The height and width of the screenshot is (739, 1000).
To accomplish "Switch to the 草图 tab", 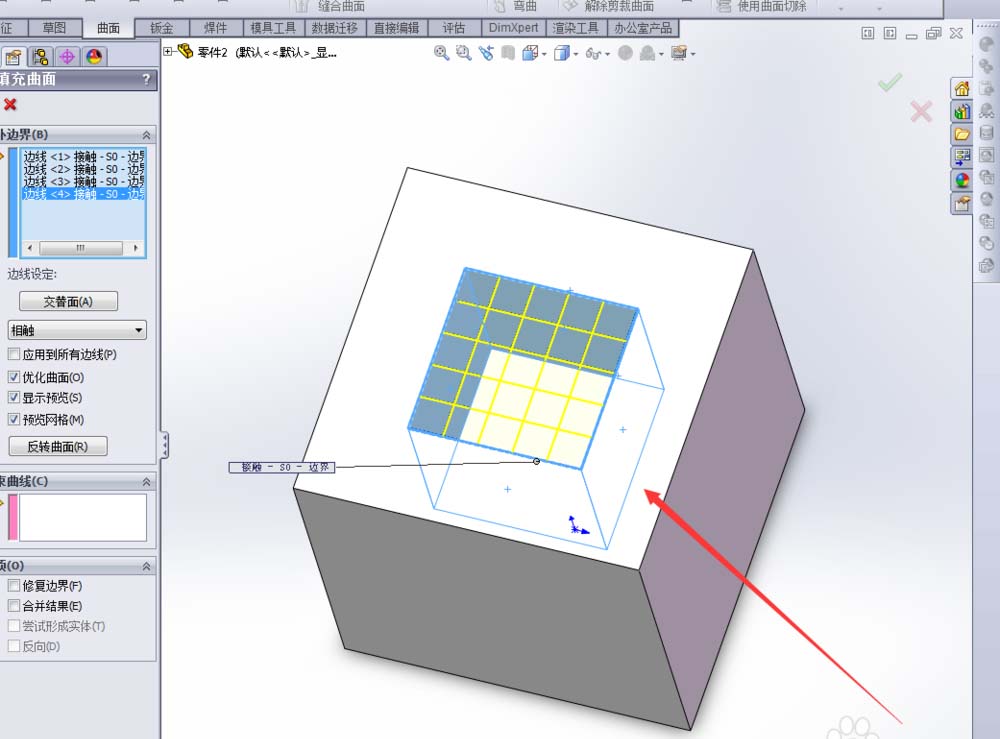I will tap(54, 28).
